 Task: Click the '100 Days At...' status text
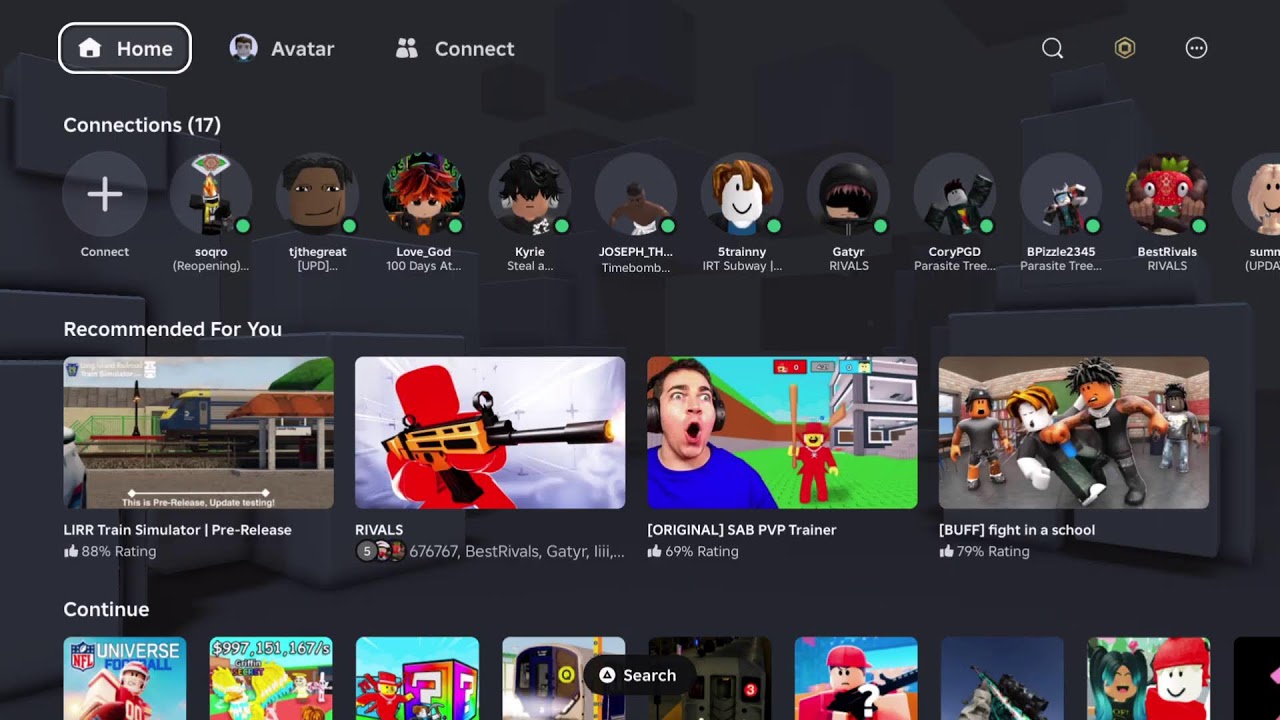coord(424,266)
